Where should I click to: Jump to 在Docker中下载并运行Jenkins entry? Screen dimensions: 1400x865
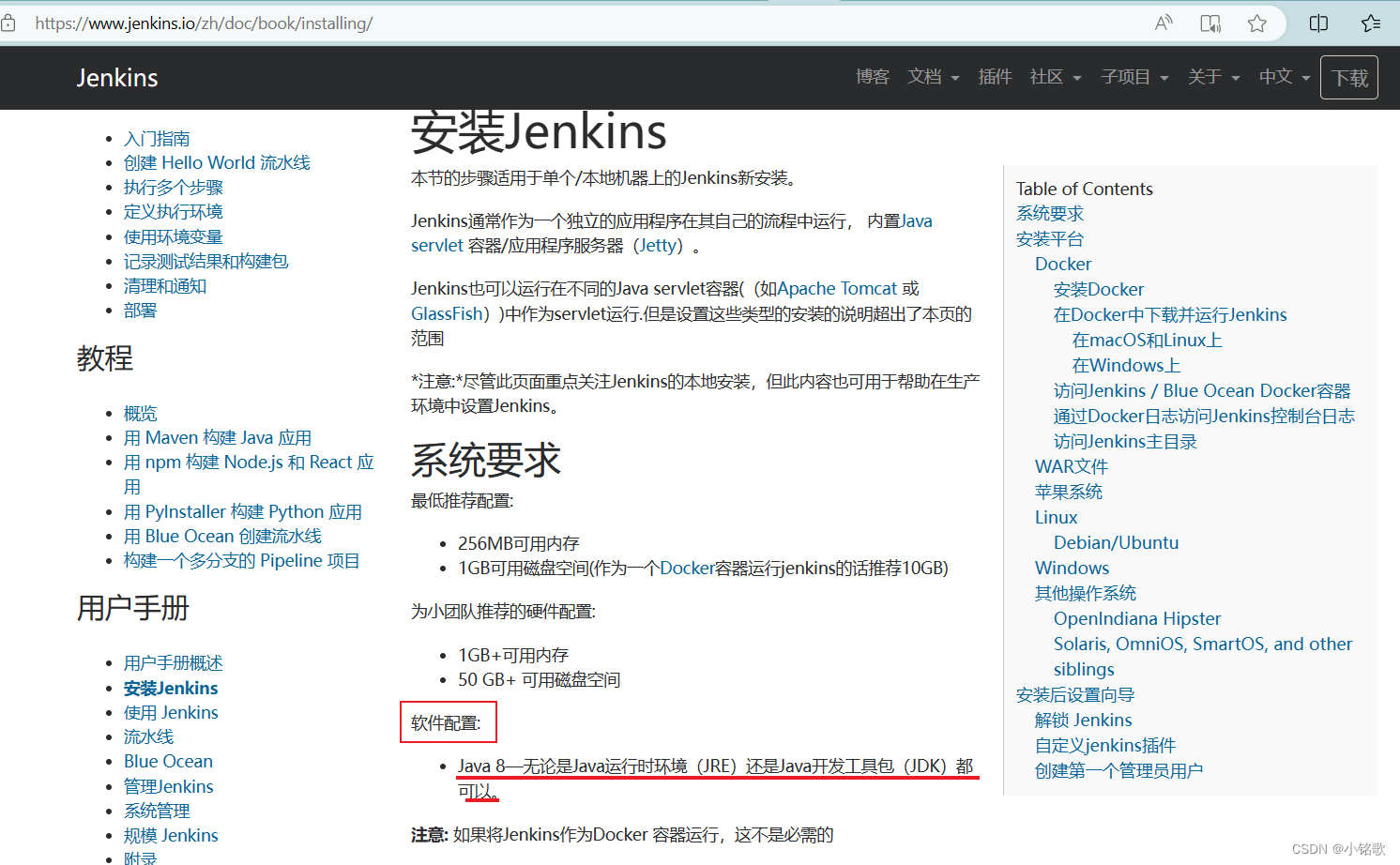pyautogui.click(x=1170, y=315)
